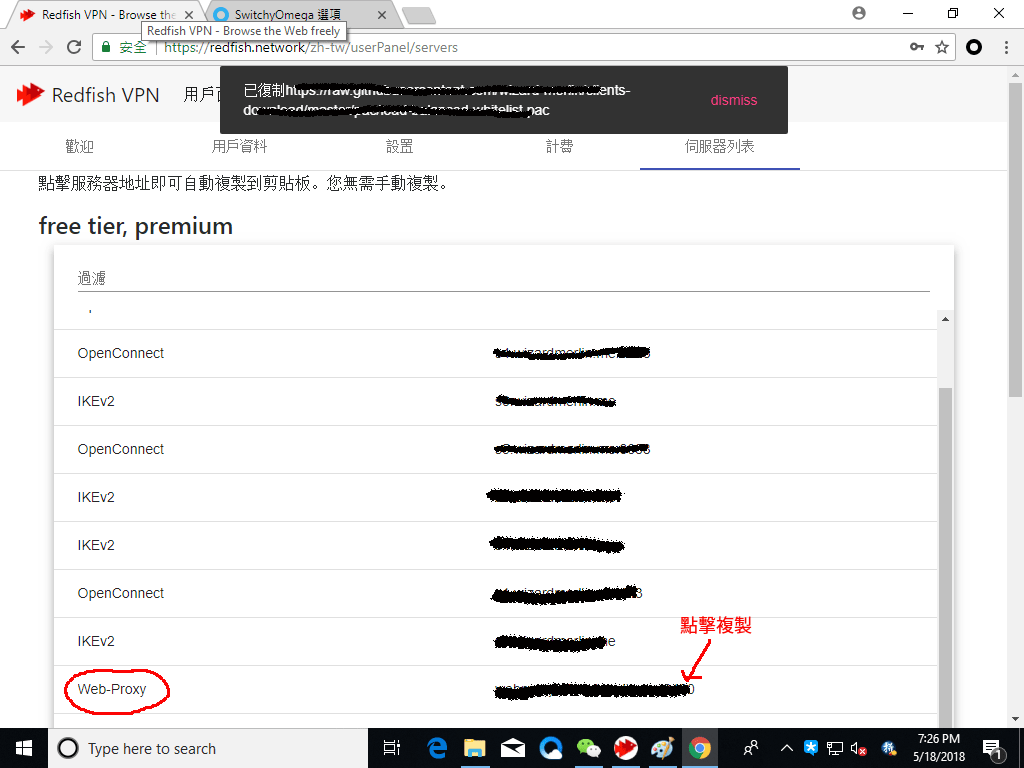Open the Mail app from the taskbar
The image size is (1024, 768).
click(x=513, y=748)
